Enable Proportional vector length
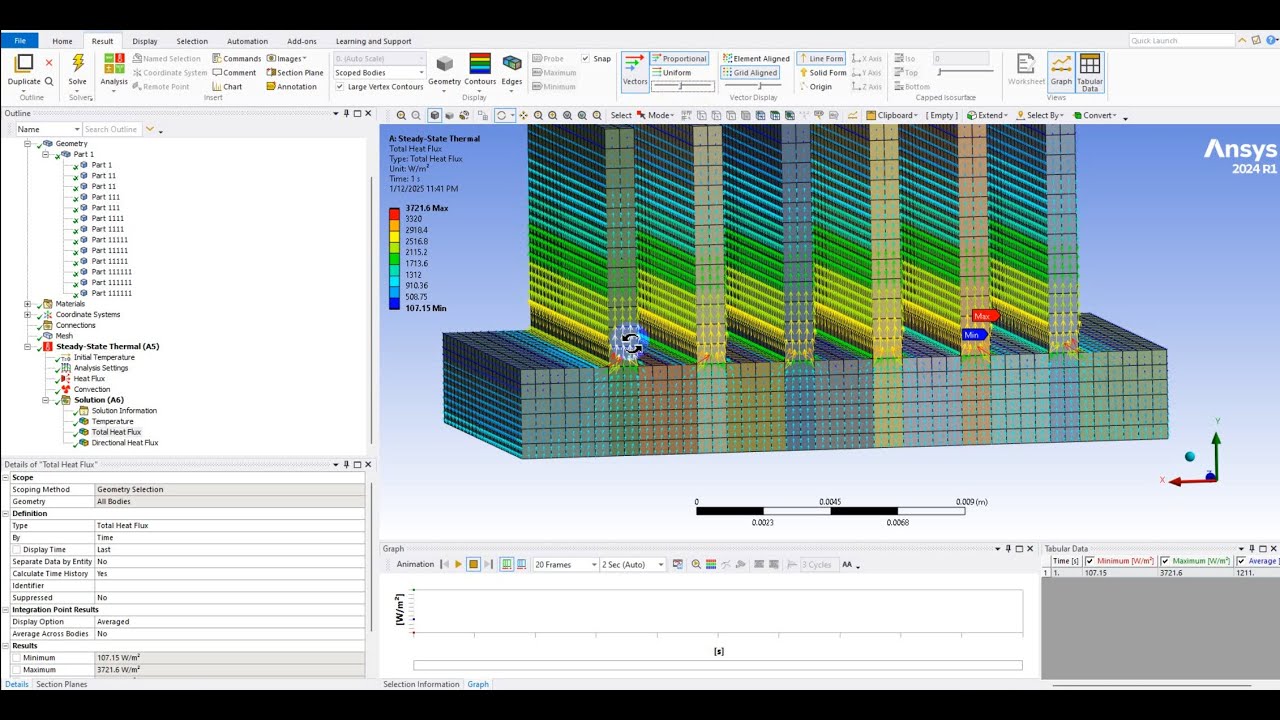1280x720 pixels. coord(680,59)
